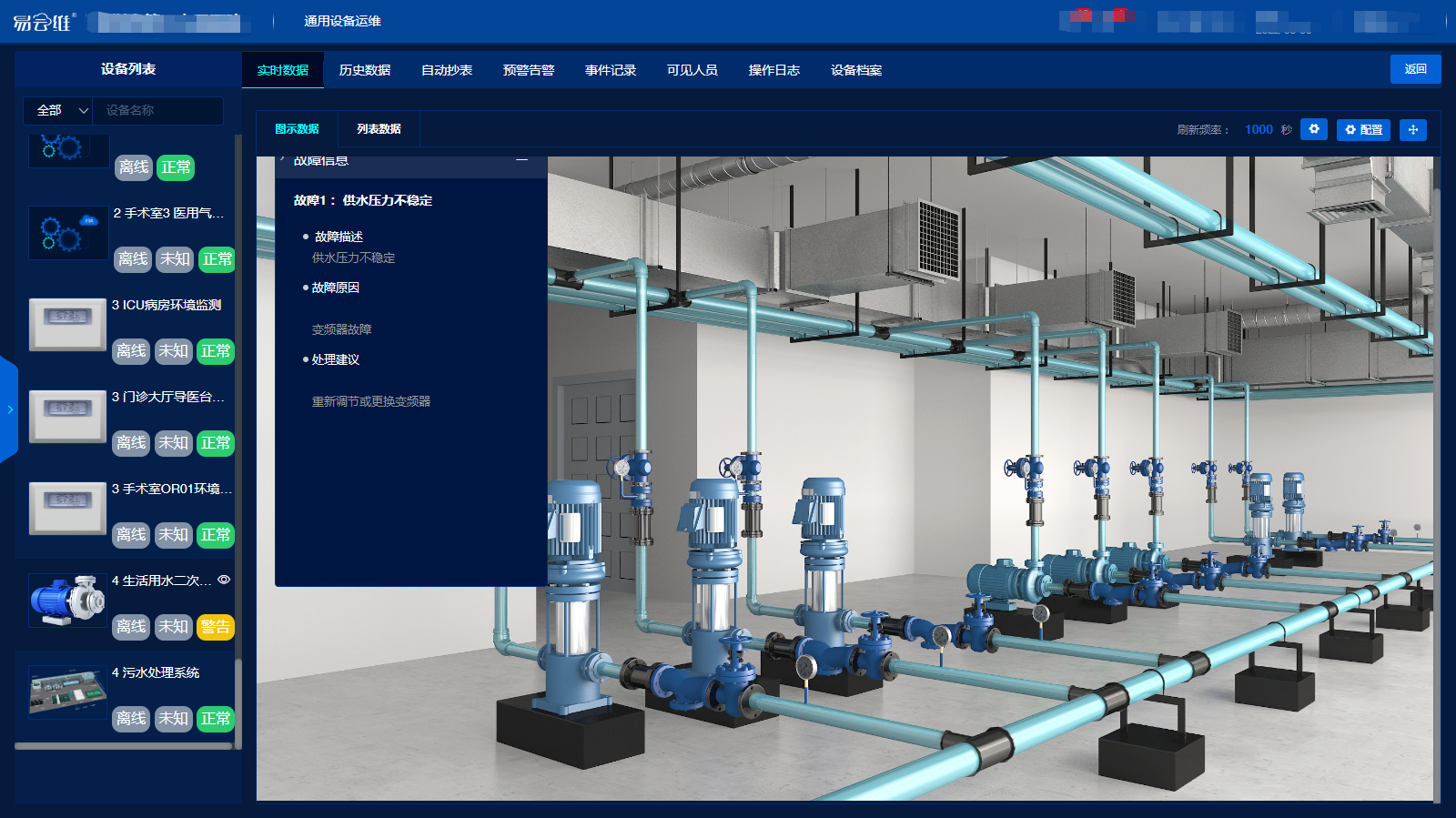Switch to 列表数据 view
Screen dimensions: 1456x818
(x=379, y=129)
